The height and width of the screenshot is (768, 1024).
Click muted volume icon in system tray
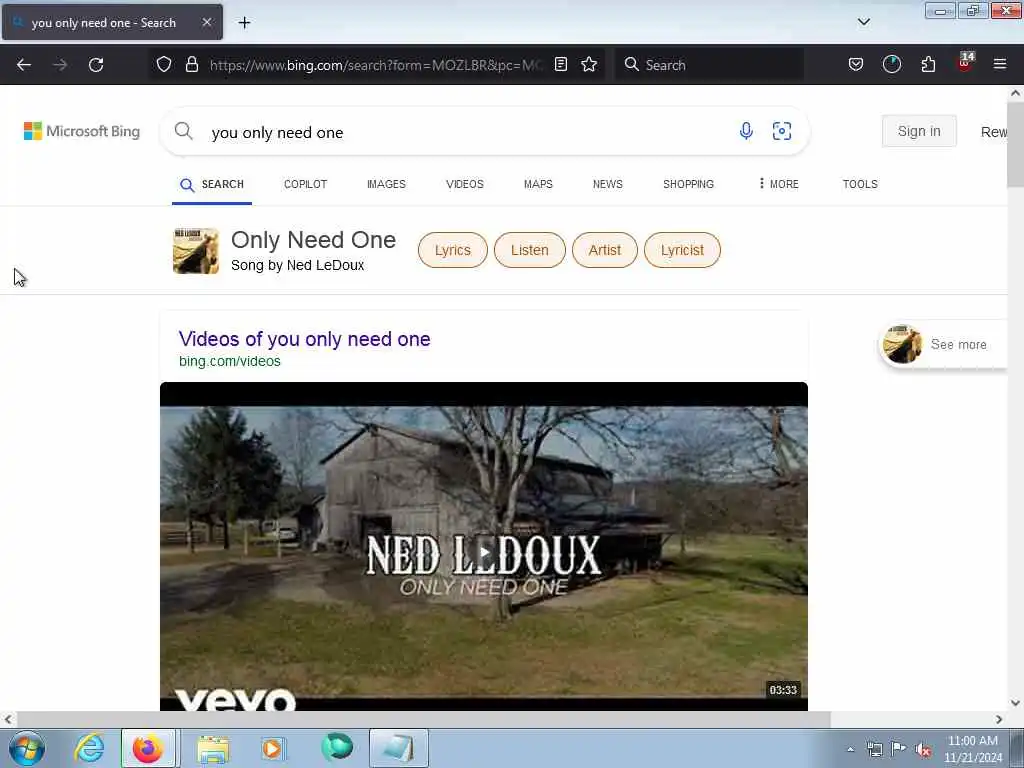[923, 749]
